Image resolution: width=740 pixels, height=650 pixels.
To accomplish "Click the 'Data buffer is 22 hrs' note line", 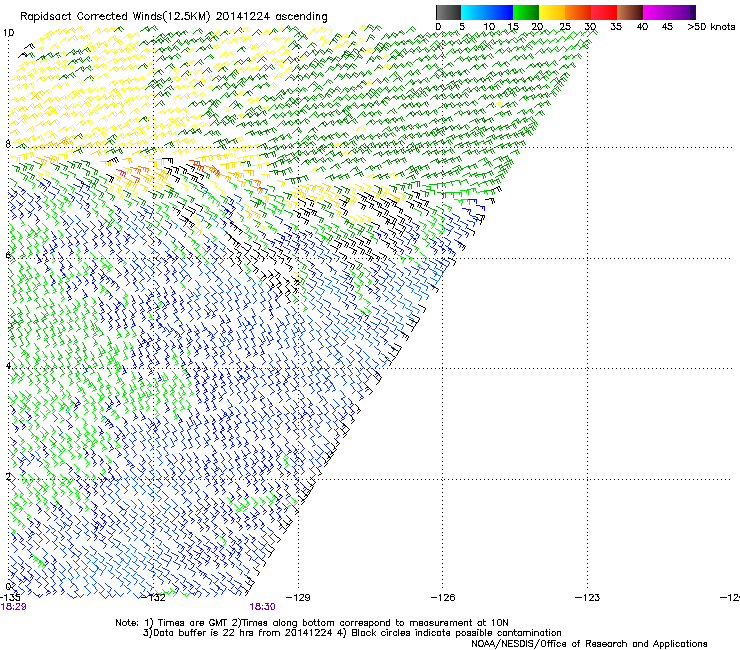I will [x=352, y=633].
